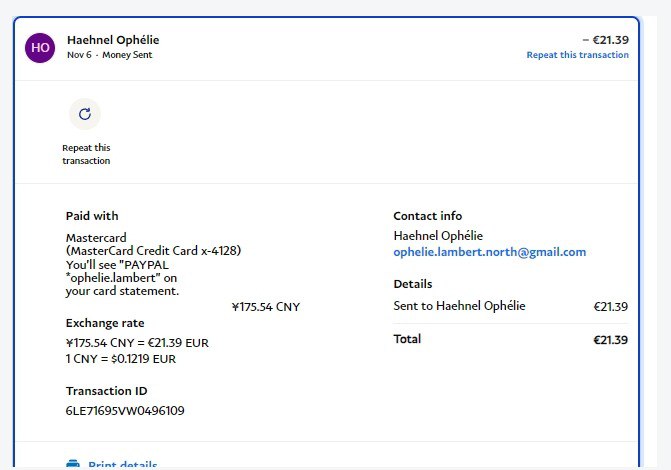Select "1 CNY = $0.1219 EUR" line

121,359
